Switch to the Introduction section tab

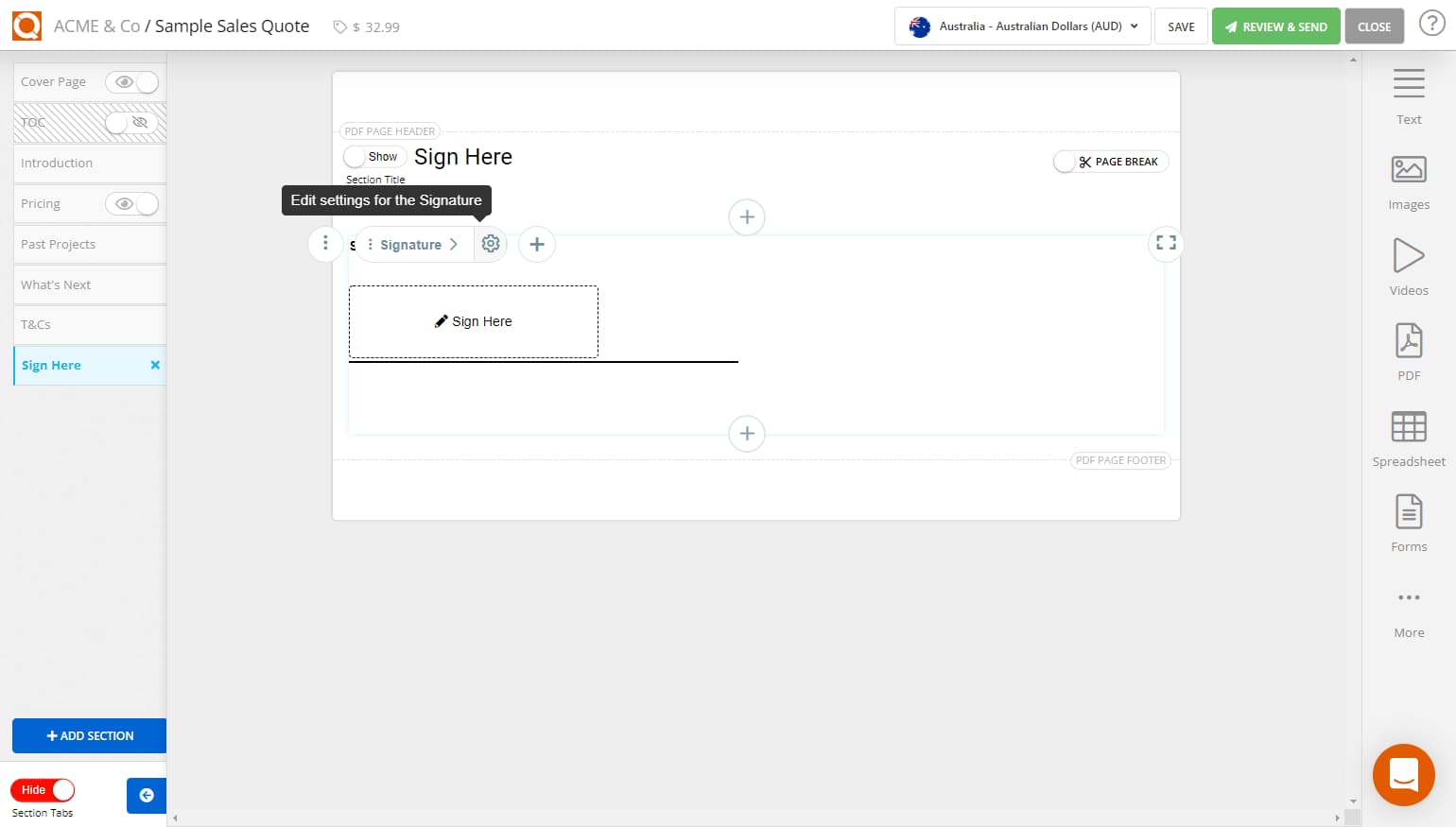tap(57, 163)
